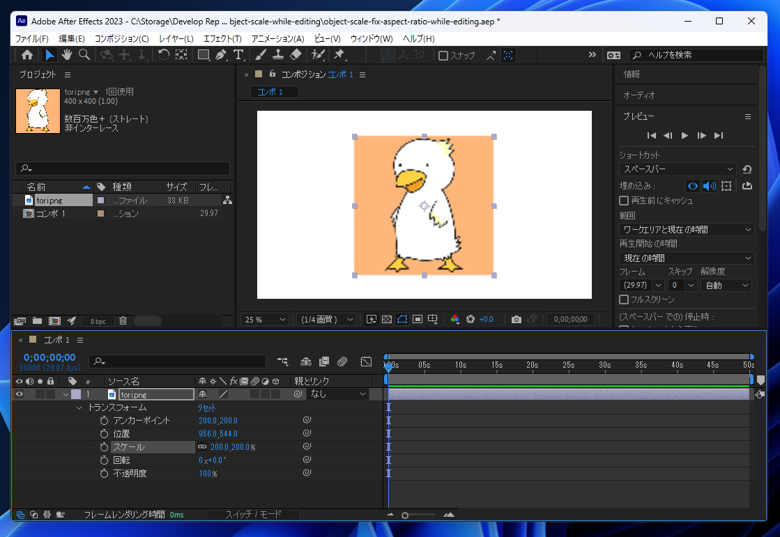Click the trash icon in Project panel
Viewport: 780px width, 537px height.
pyautogui.click(x=123, y=321)
